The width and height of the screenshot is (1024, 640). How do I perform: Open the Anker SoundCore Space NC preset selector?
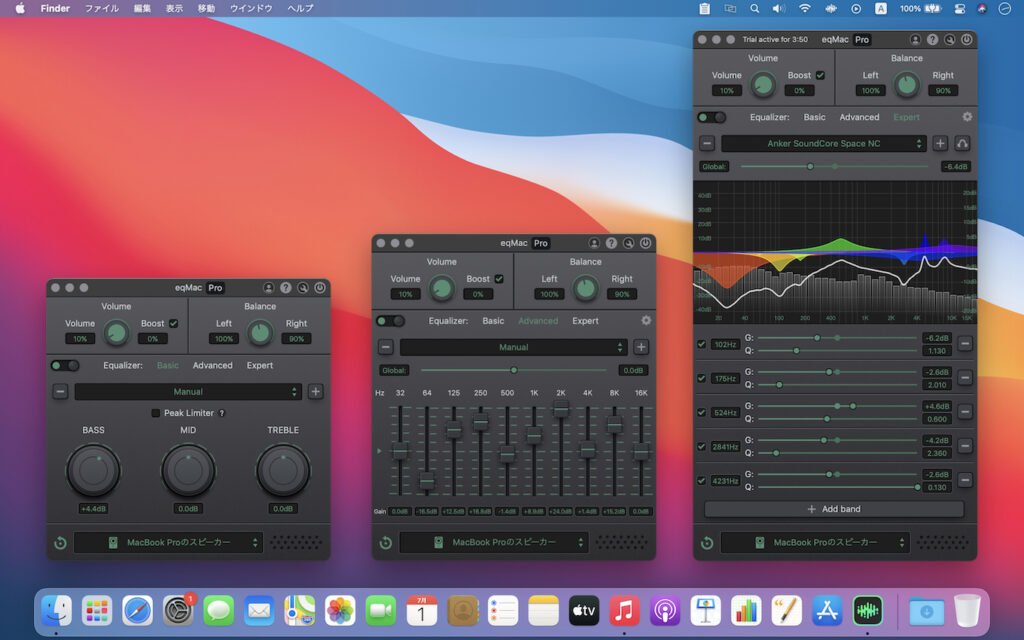tap(822, 143)
